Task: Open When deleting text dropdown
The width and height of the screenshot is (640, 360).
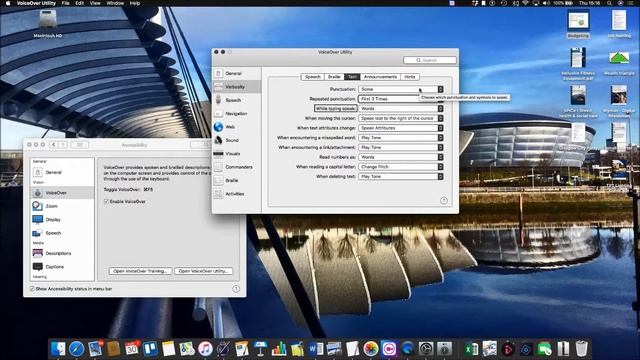Action: coord(401,176)
